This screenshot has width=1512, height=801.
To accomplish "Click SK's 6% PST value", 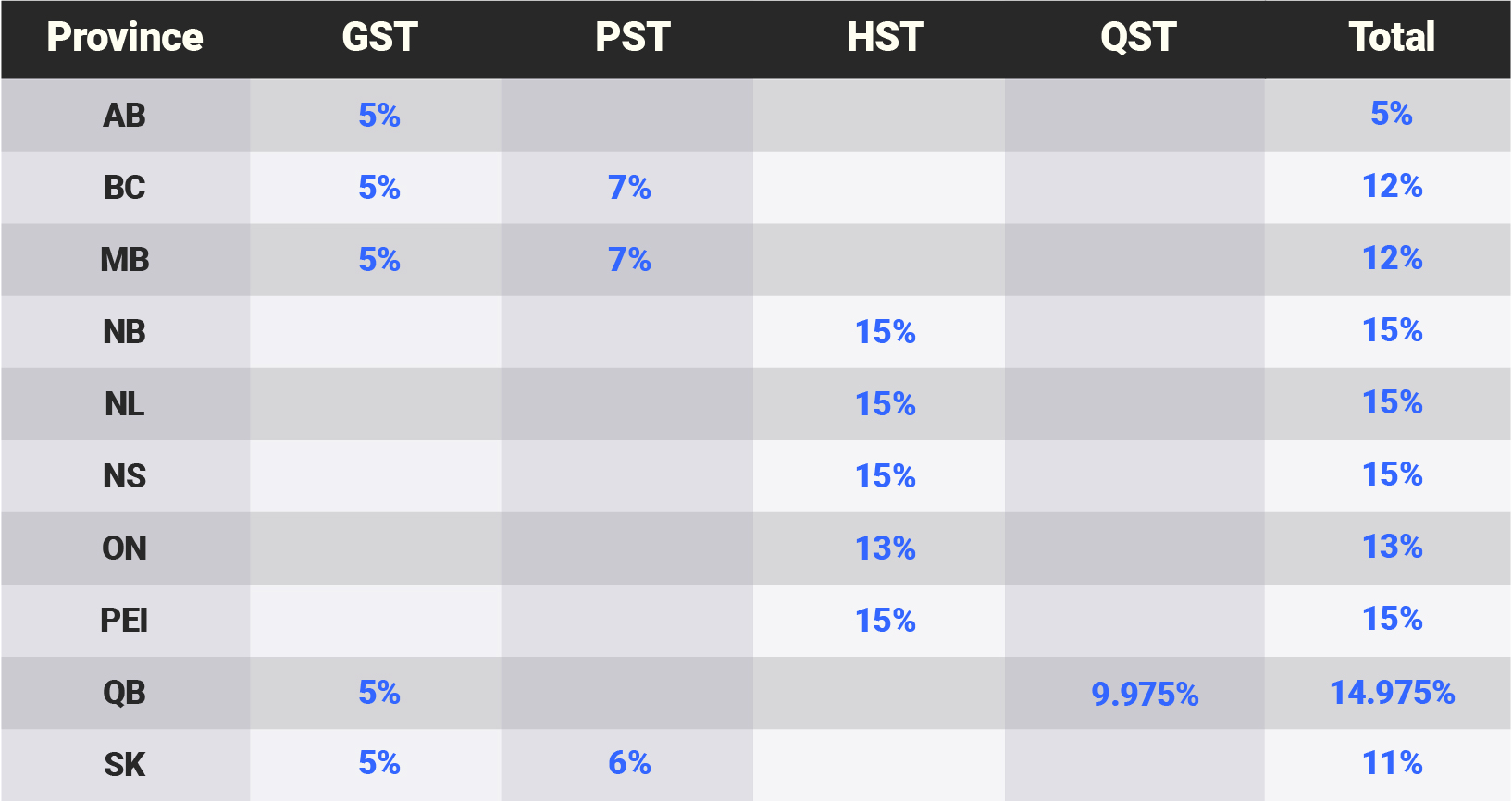I will coord(629,763).
